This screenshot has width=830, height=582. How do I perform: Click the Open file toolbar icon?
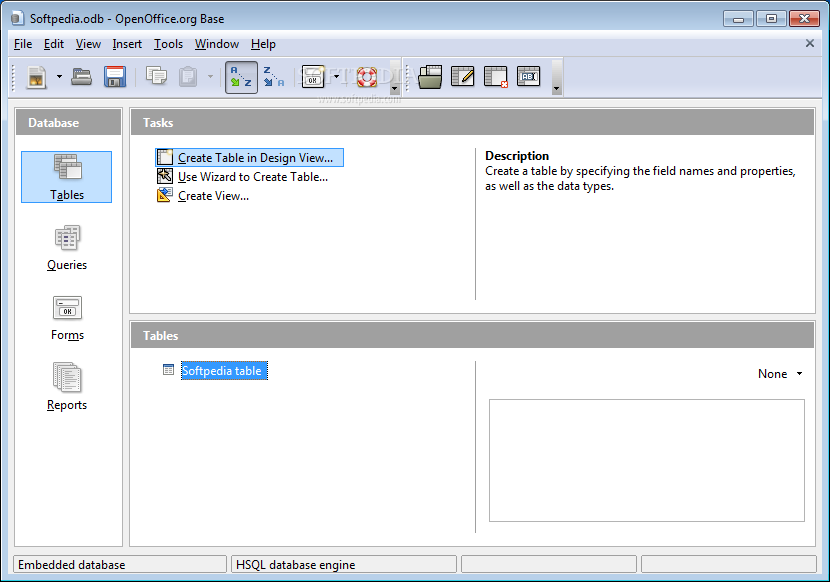(82, 77)
